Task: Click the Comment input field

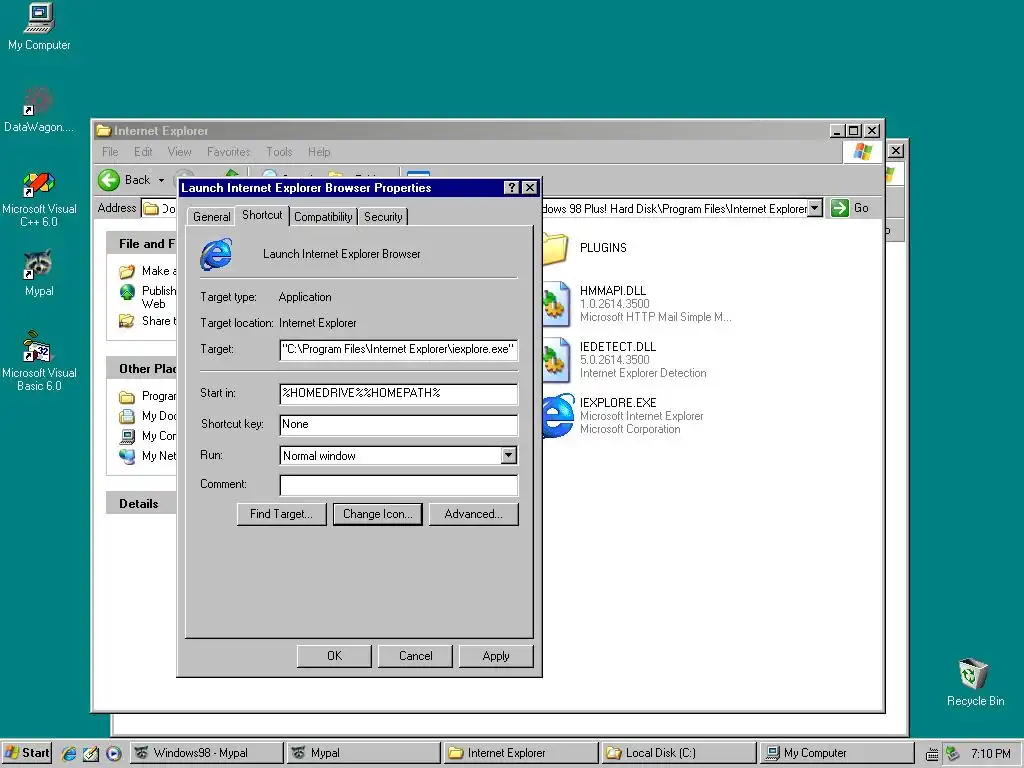Action: click(x=398, y=485)
